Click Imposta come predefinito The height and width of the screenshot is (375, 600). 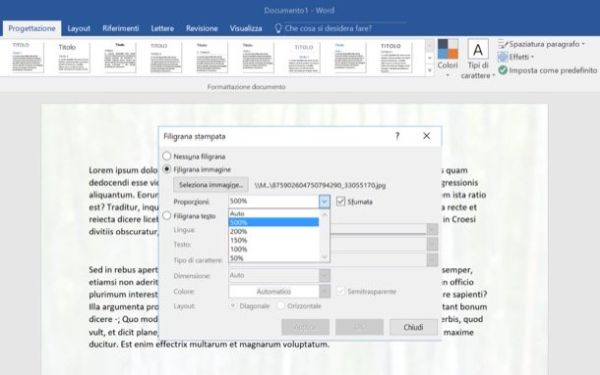click(547, 70)
